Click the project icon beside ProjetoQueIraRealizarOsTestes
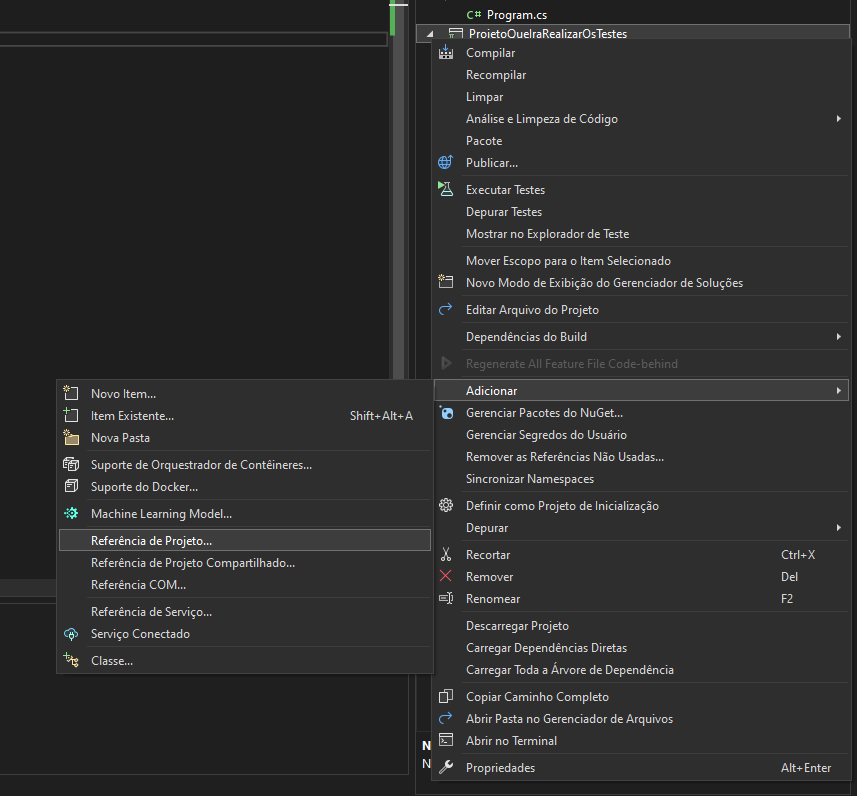This screenshot has height=796, width=857. [455, 34]
